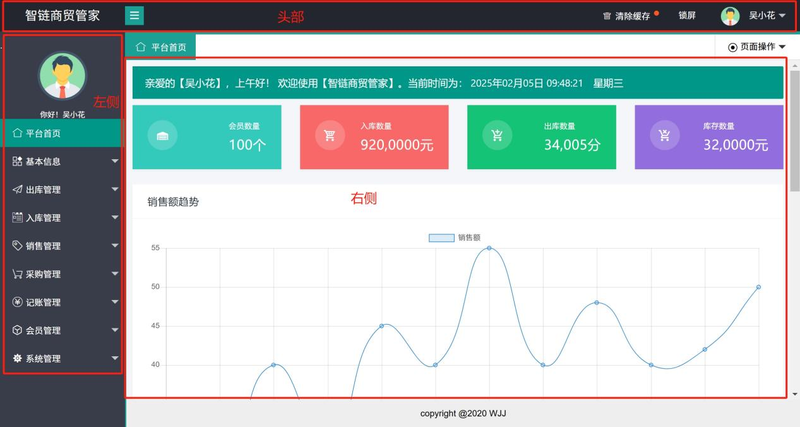Image resolution: width=800 pixels, height=427 pixels.
Task: Click the 吴小花 username in header
Action: [x=762, y=16]
